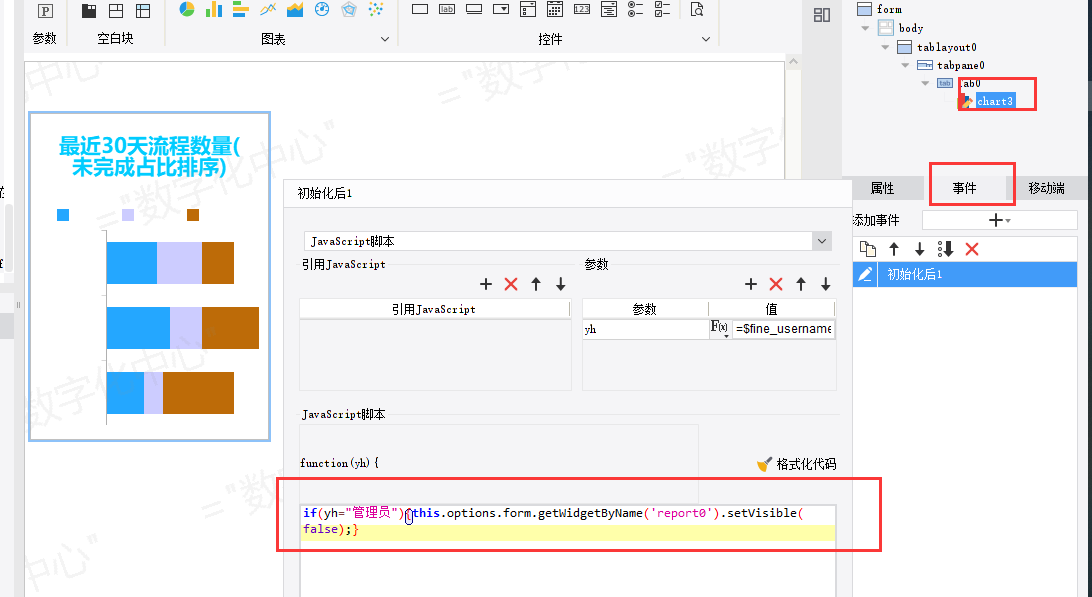Viewport: 1092px width, 597px height.
Task: Copy the selected event
Action: [x=867, y=249]
